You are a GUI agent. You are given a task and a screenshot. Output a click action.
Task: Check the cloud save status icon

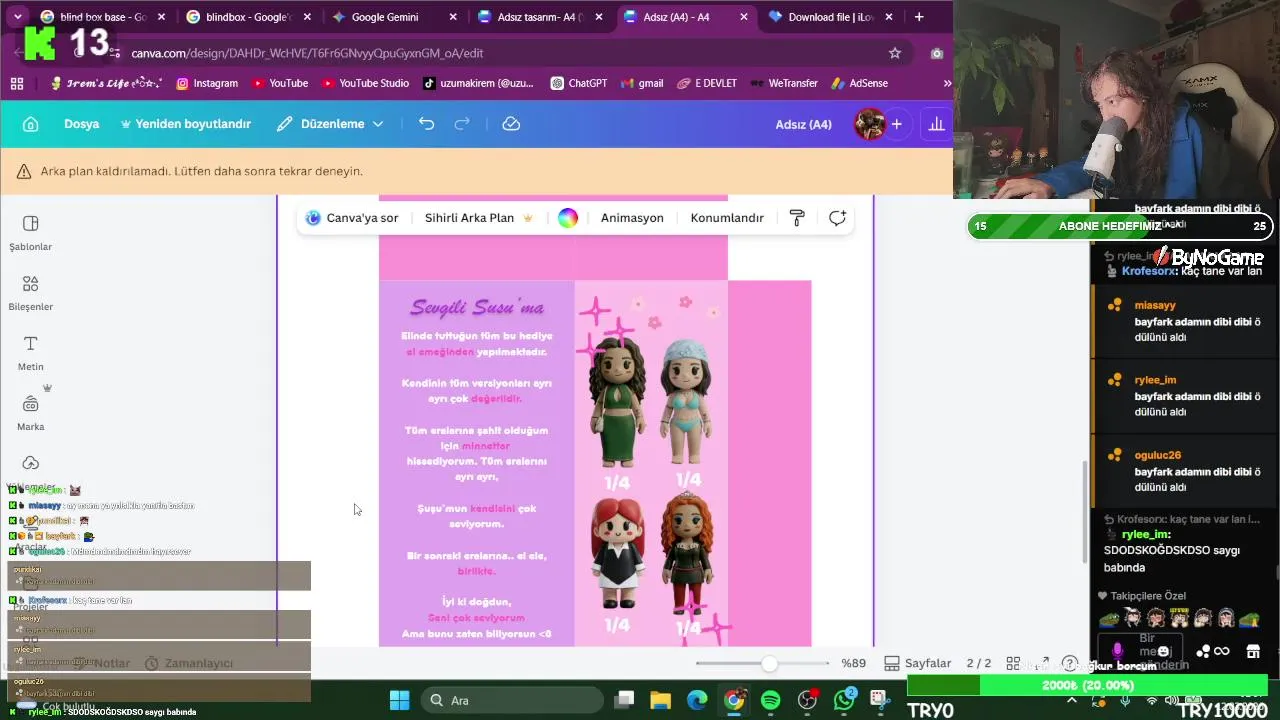(x=511, y=124)
